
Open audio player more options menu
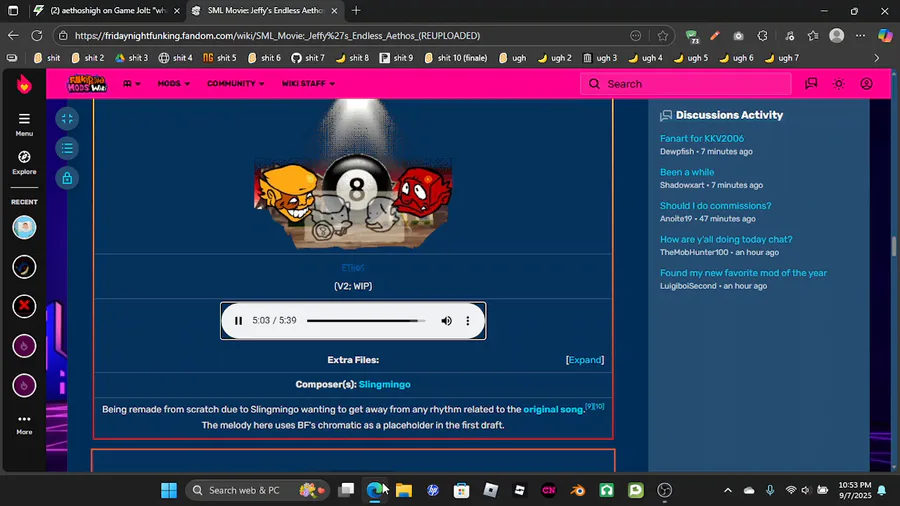point(468,321)
